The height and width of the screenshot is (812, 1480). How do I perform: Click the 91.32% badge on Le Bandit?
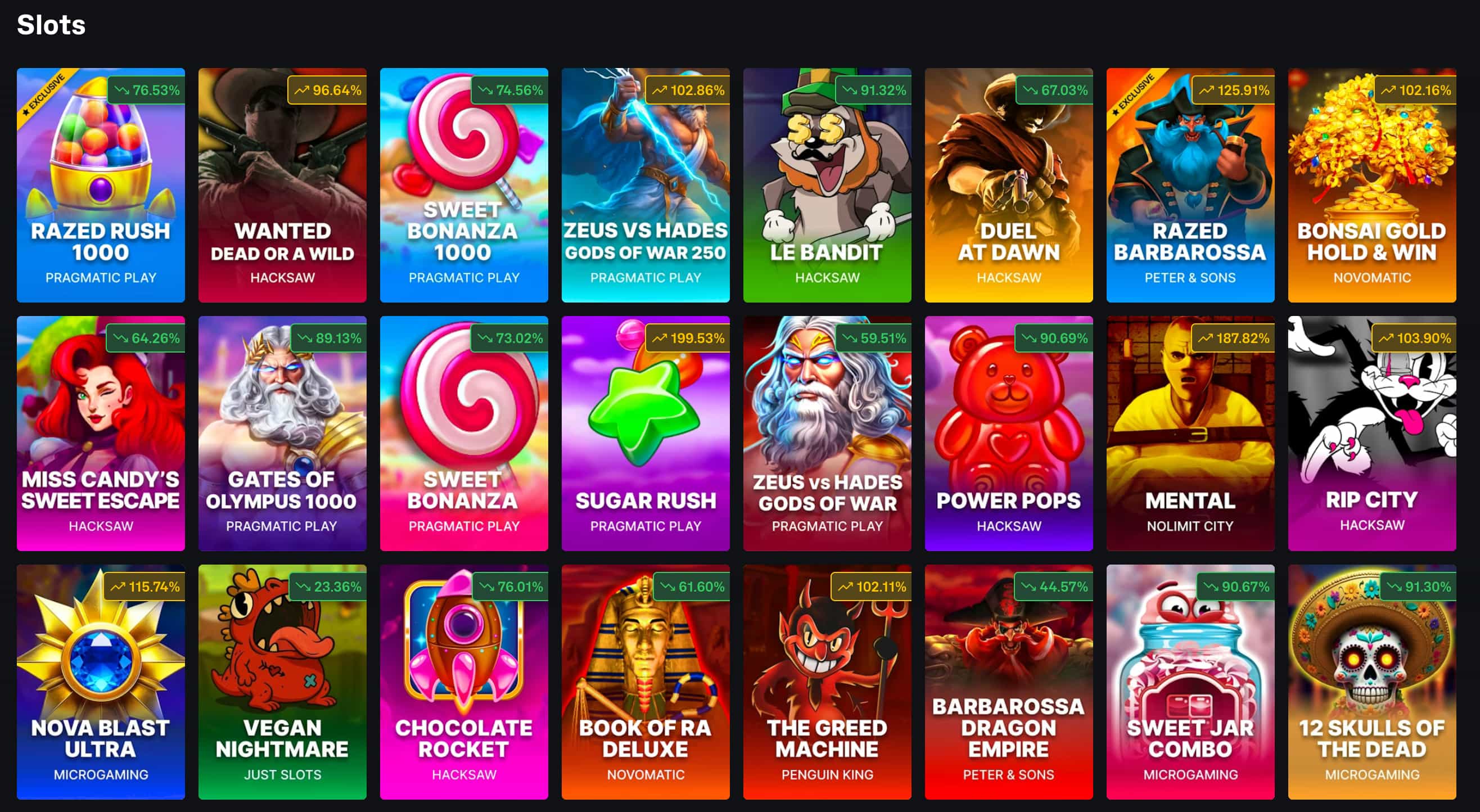click(x=873, y=90)
